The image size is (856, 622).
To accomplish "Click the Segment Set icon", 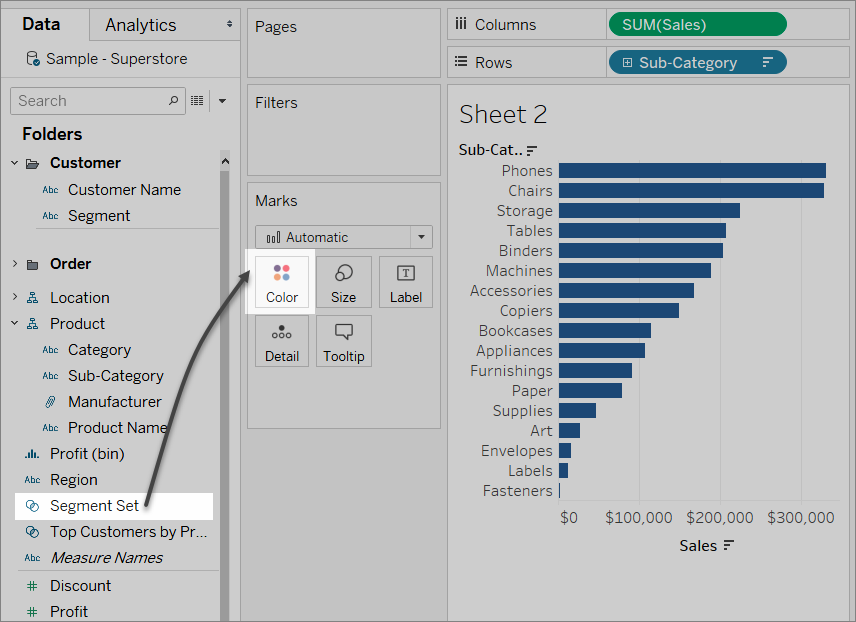I will (32, 506).
